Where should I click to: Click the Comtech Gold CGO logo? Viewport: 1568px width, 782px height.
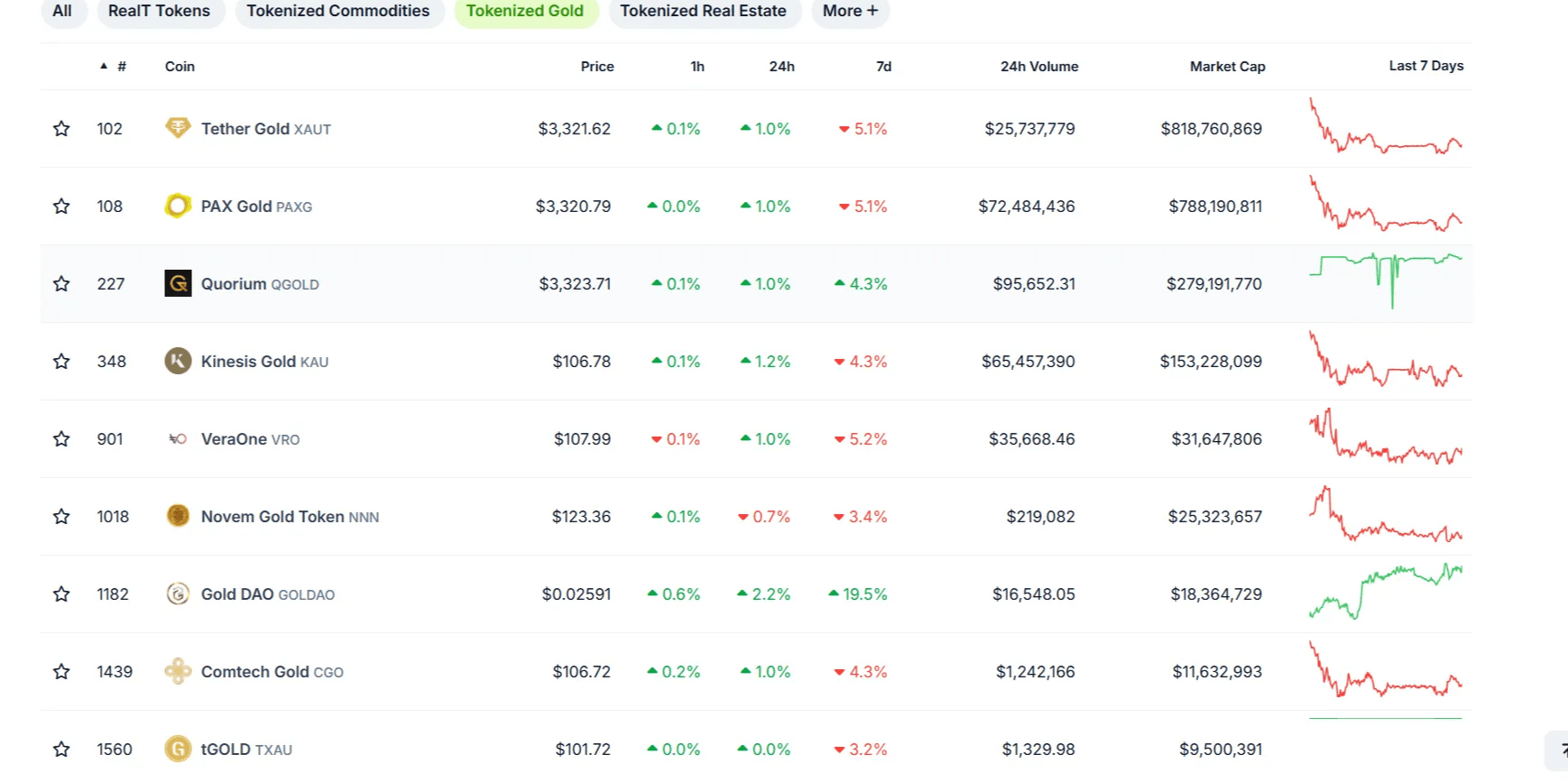[178, 671]
